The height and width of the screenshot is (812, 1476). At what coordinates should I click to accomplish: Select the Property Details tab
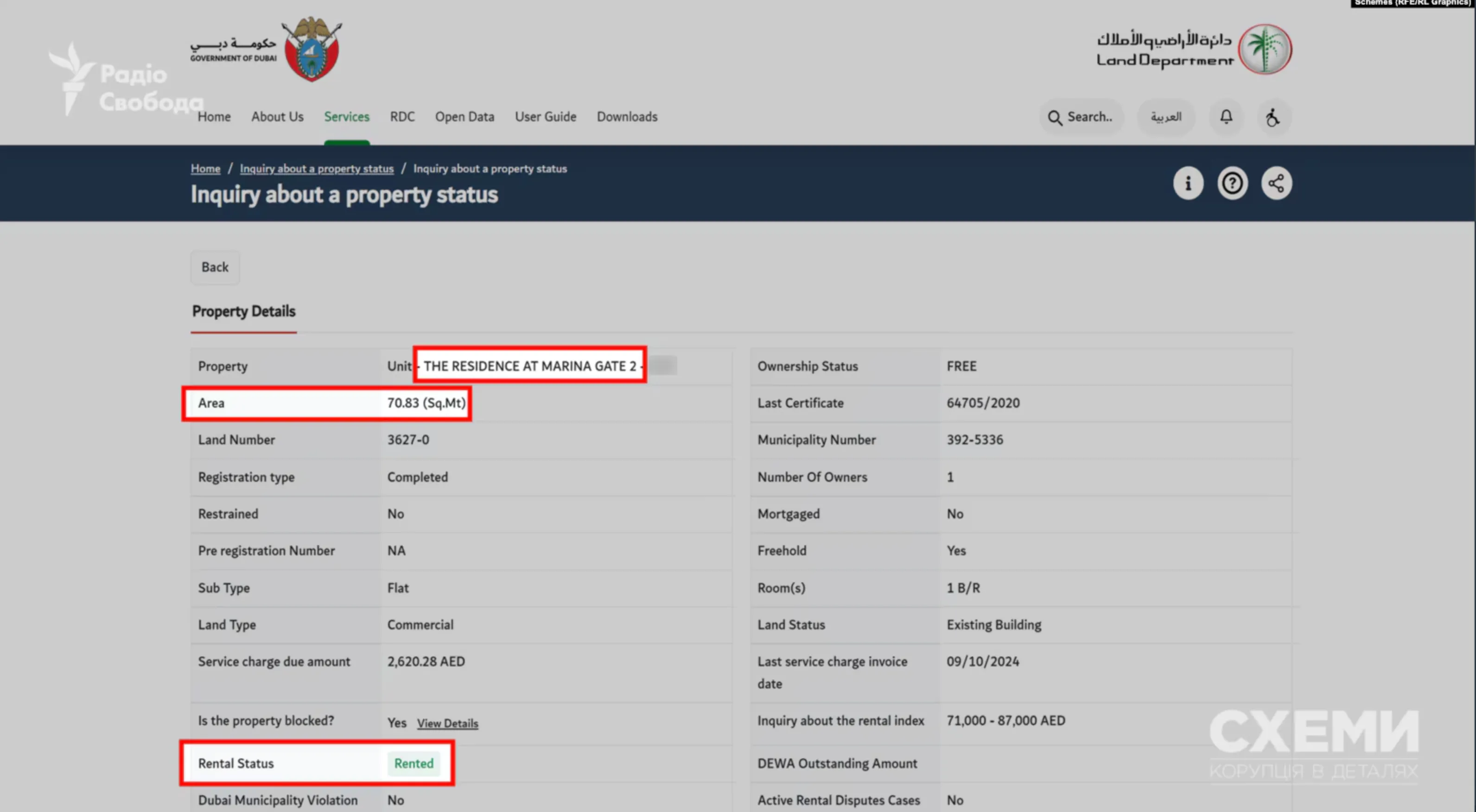243,311
